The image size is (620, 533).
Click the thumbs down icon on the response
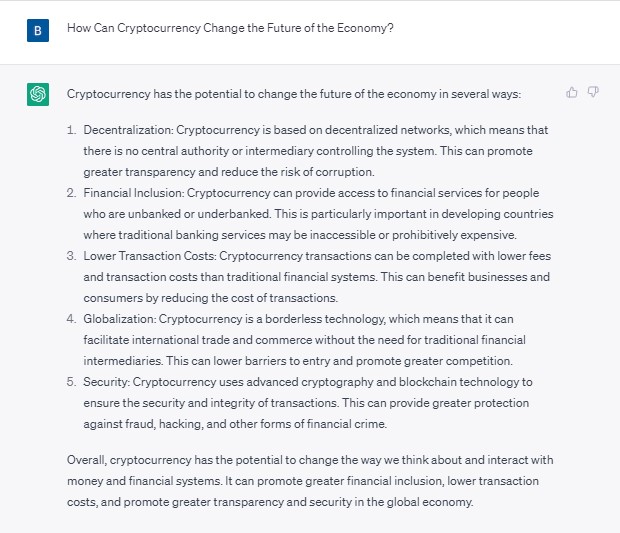tap(593, 92)
